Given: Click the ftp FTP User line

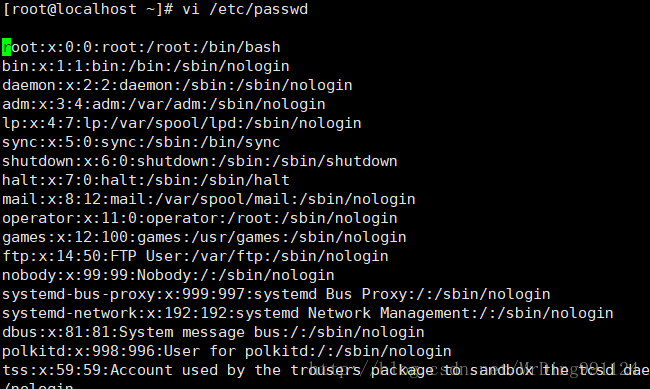Looking at the screenshot, I should click(195, 257).
